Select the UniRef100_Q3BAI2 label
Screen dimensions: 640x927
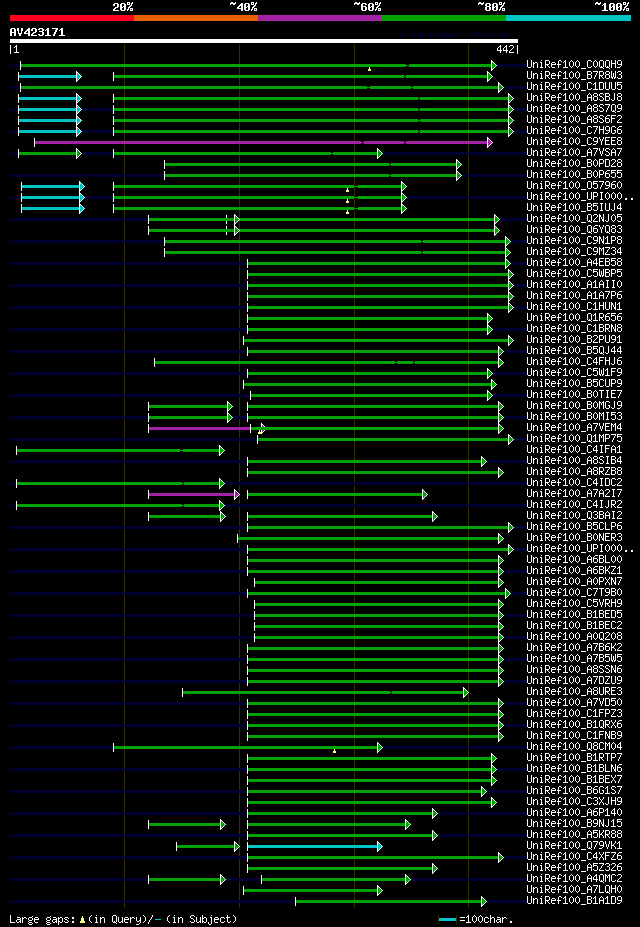(574, 517)
